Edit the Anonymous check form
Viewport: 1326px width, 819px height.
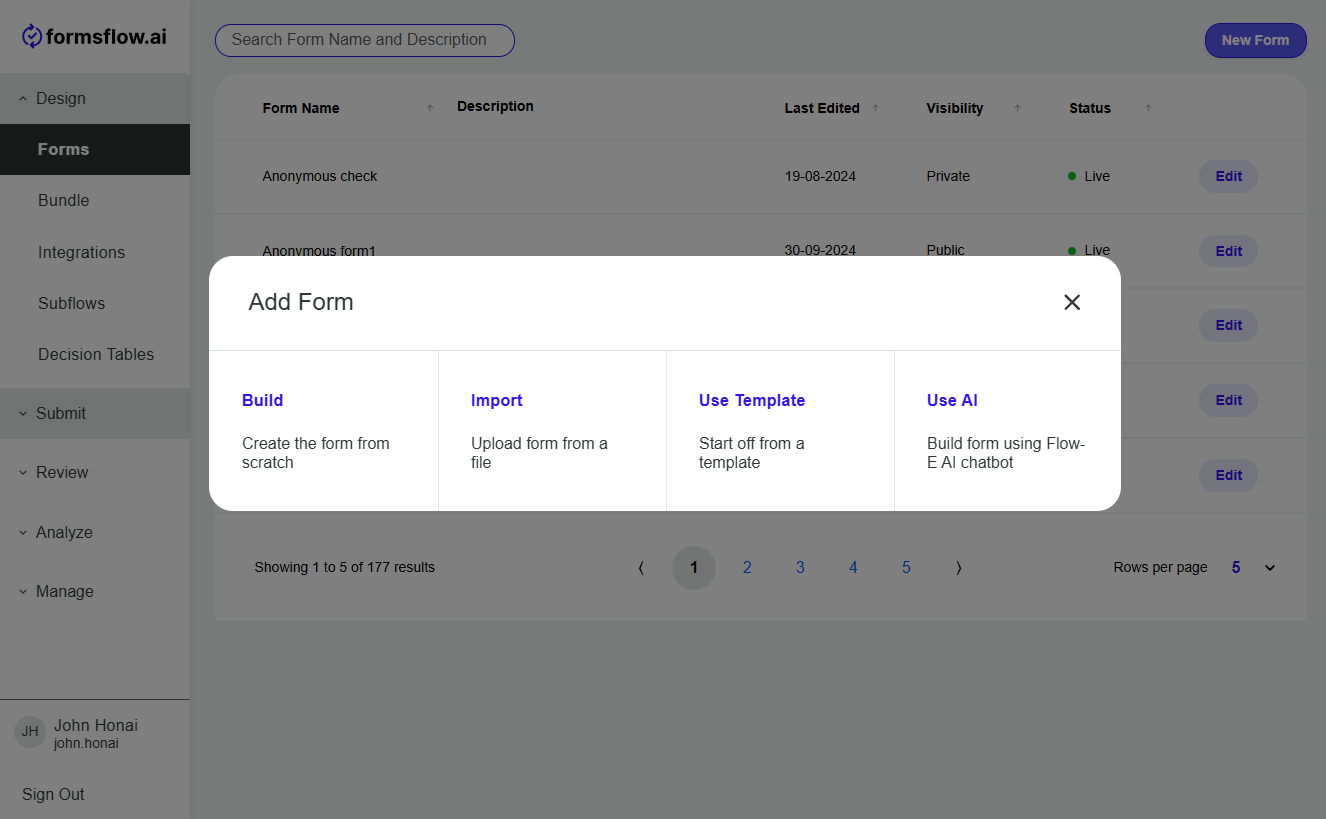(1228, 176)
